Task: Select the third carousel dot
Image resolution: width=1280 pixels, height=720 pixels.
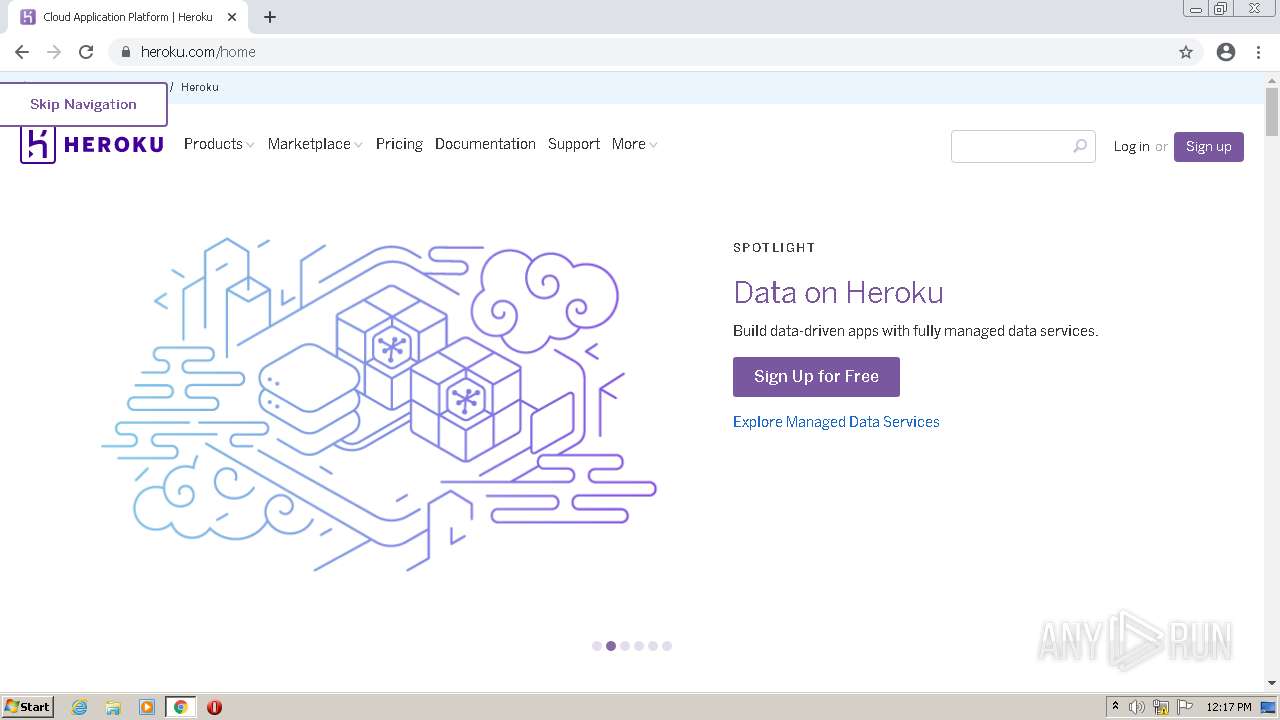Action: tap(625, 646)
